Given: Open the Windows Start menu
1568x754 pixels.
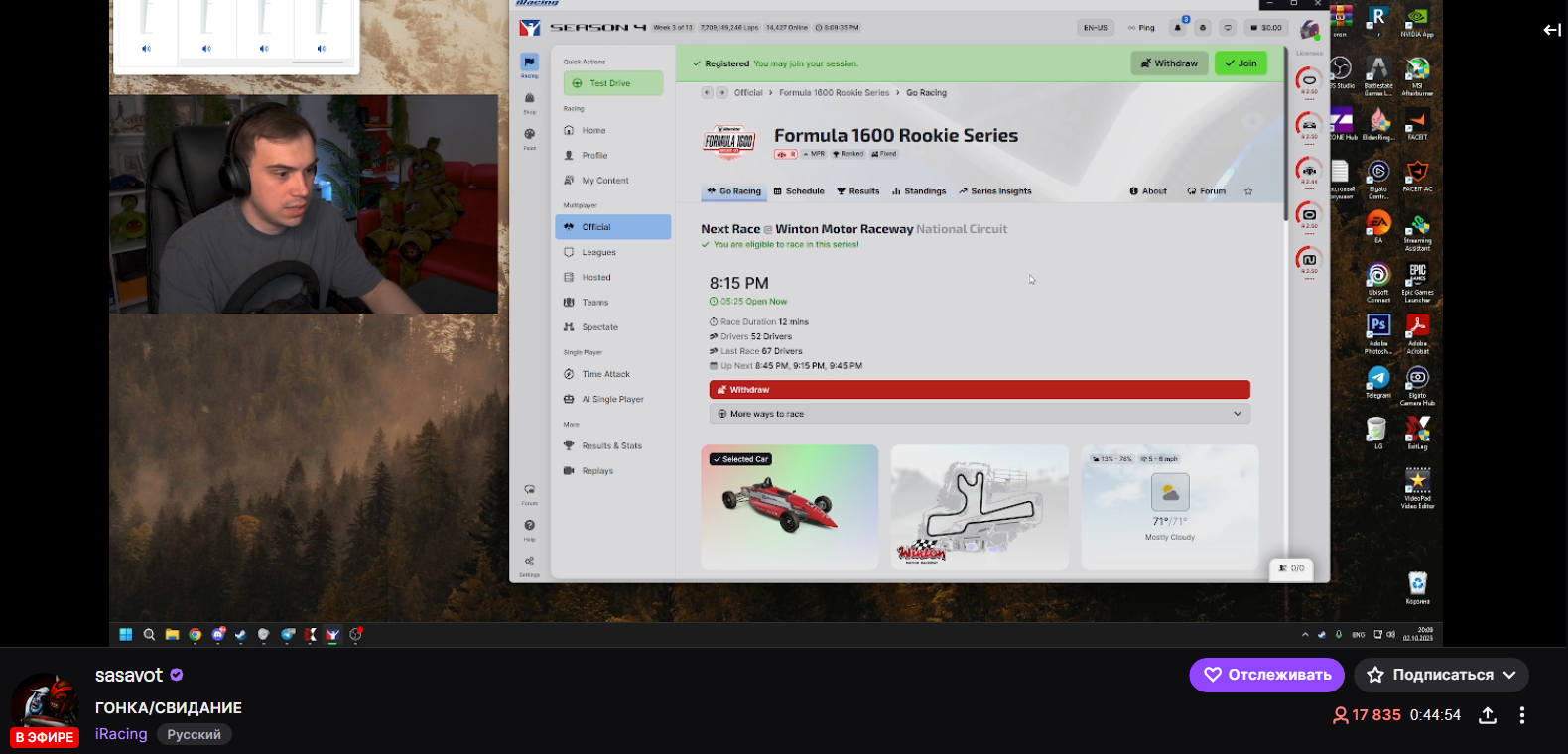Looking at the screenshot, I should point(126,635).
